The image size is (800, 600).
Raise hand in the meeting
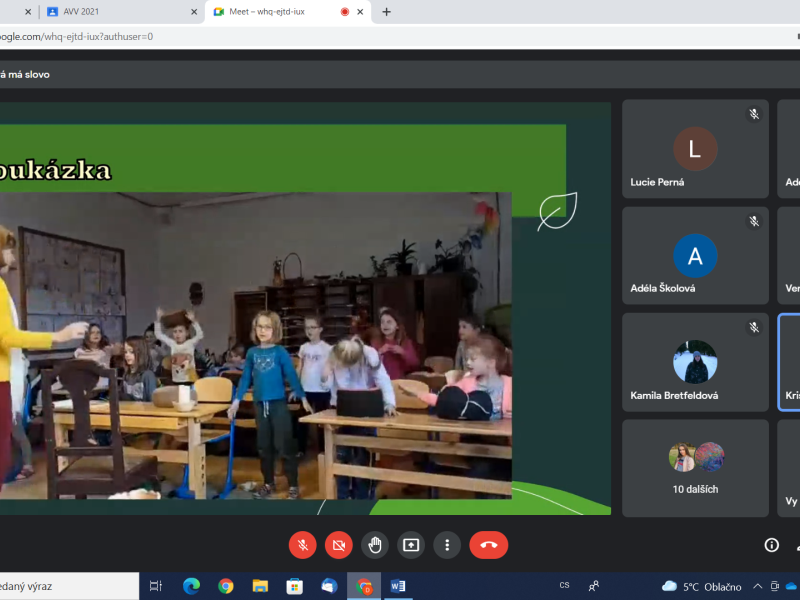[x=375, y=545]
